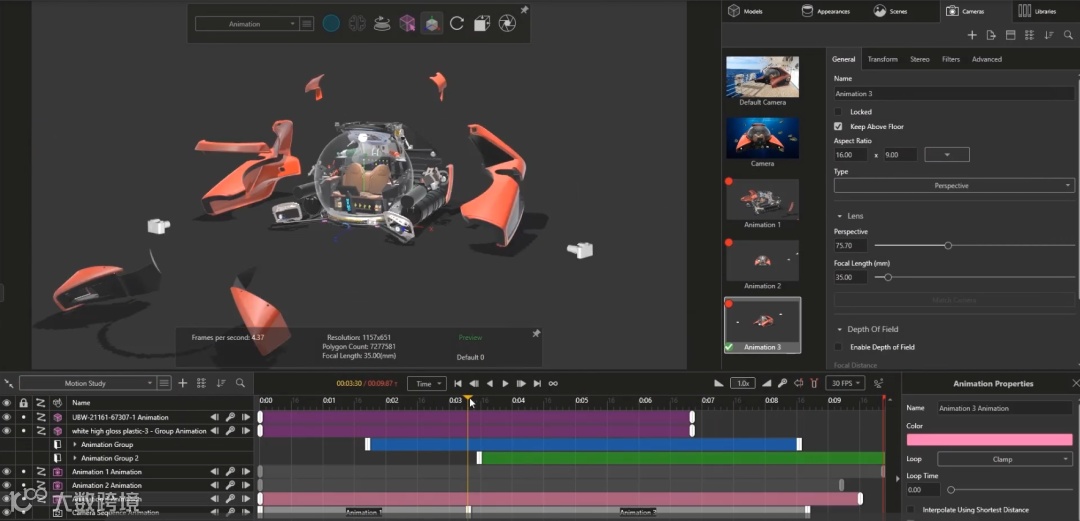Jump to timeline end
1080x521 pixels.
click(x=537, y=383)
